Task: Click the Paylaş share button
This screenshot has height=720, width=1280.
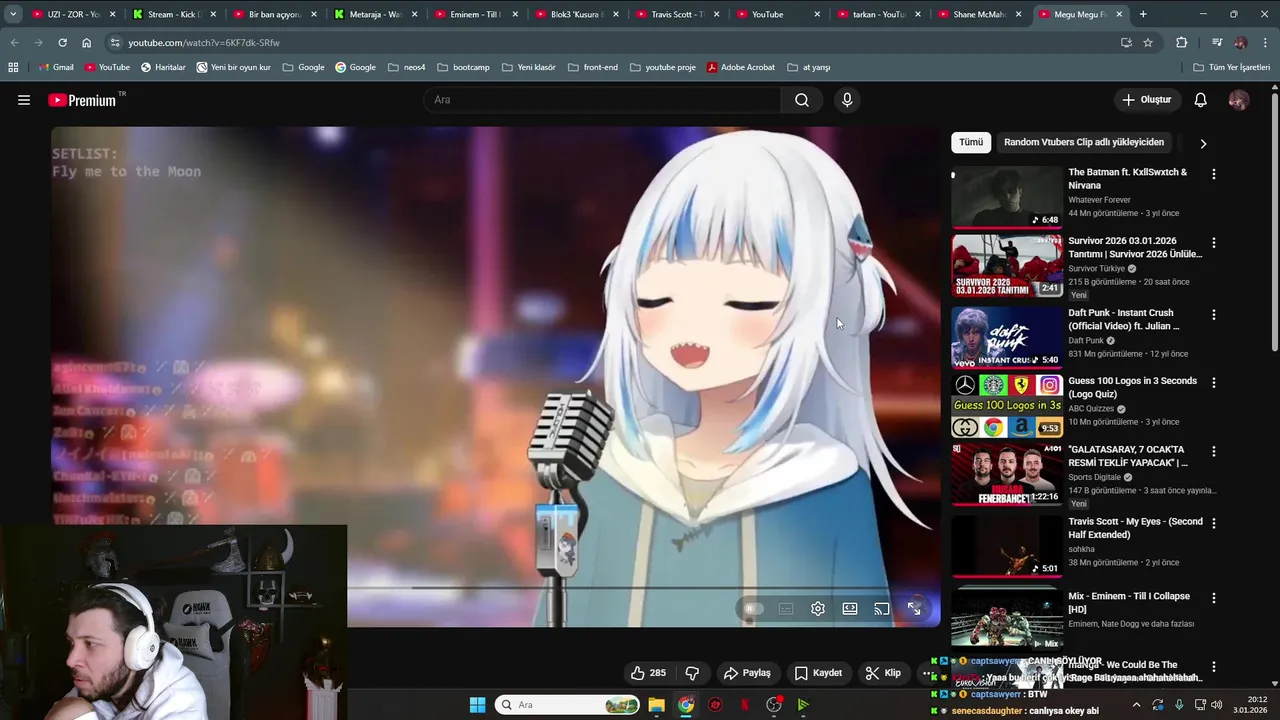Action: point(747,673)
